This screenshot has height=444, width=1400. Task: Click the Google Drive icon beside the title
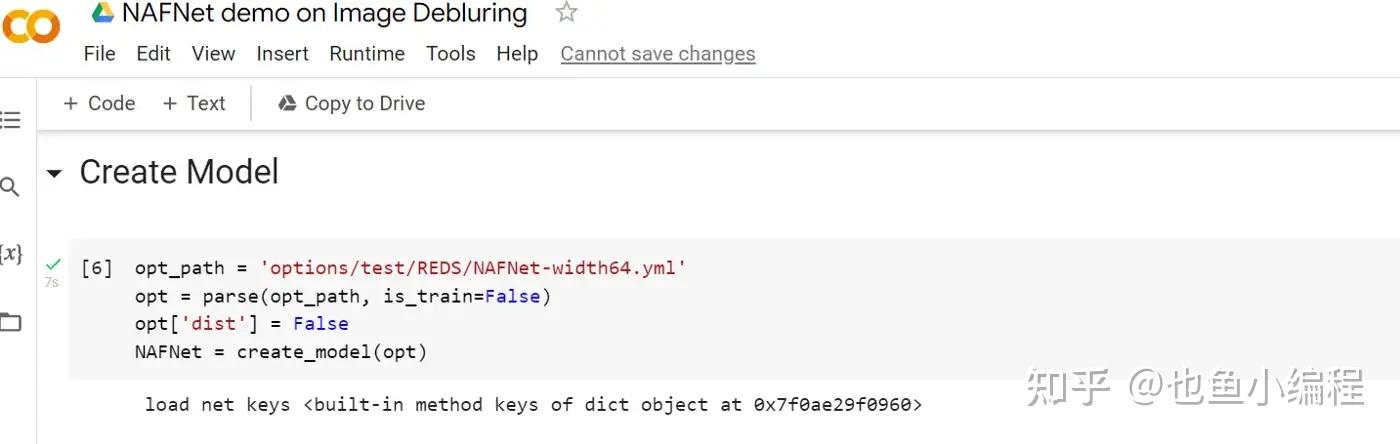coord(102,13)
